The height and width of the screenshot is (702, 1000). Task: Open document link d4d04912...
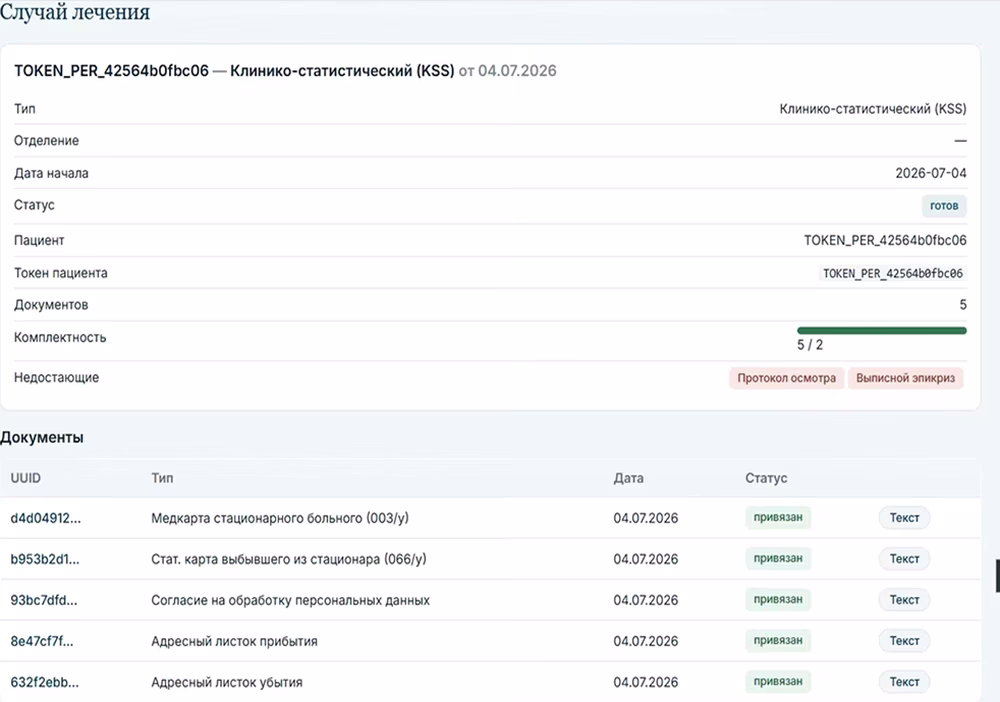pyautogui.click(x=45, y=518)
